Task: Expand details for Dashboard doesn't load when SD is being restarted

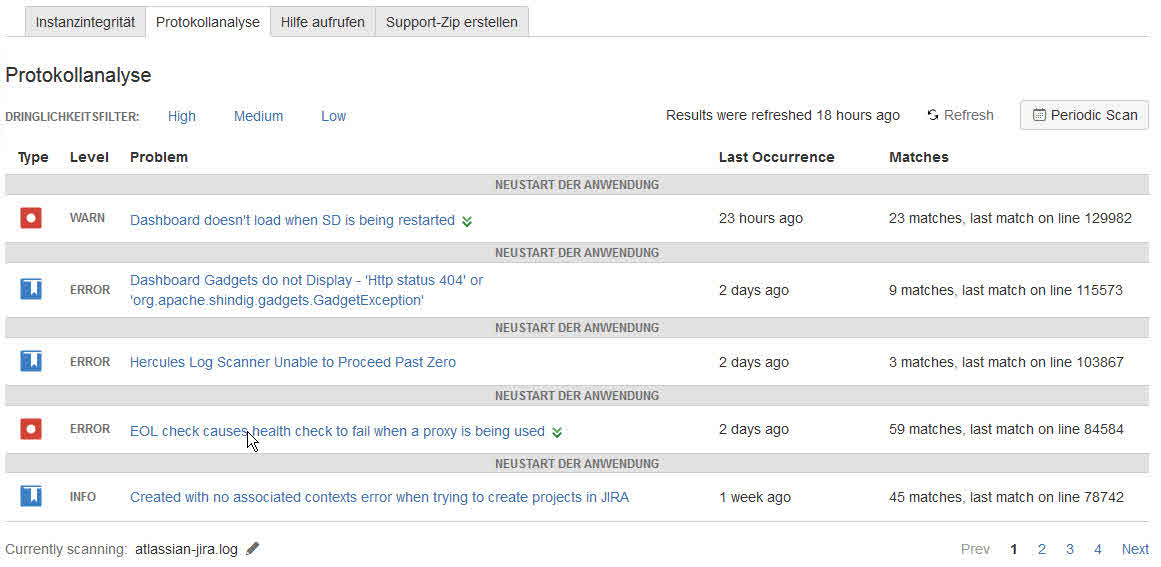Action: click(466, 221)
